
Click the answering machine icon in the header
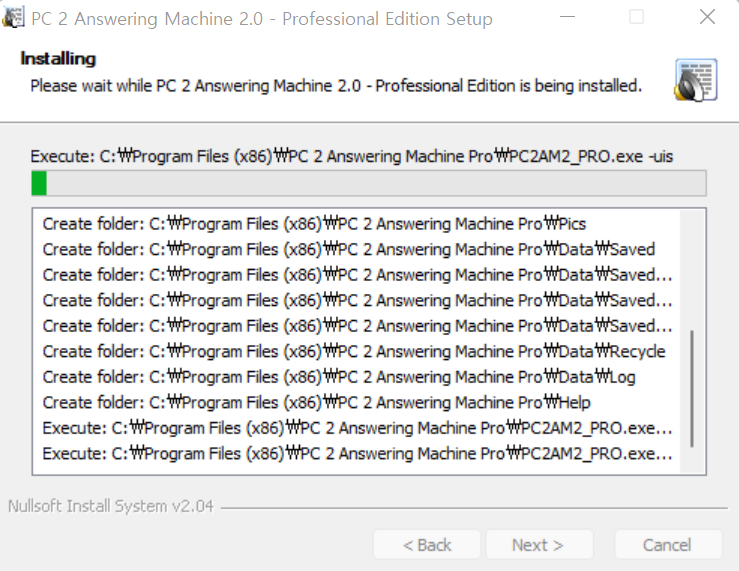point(696,80)
